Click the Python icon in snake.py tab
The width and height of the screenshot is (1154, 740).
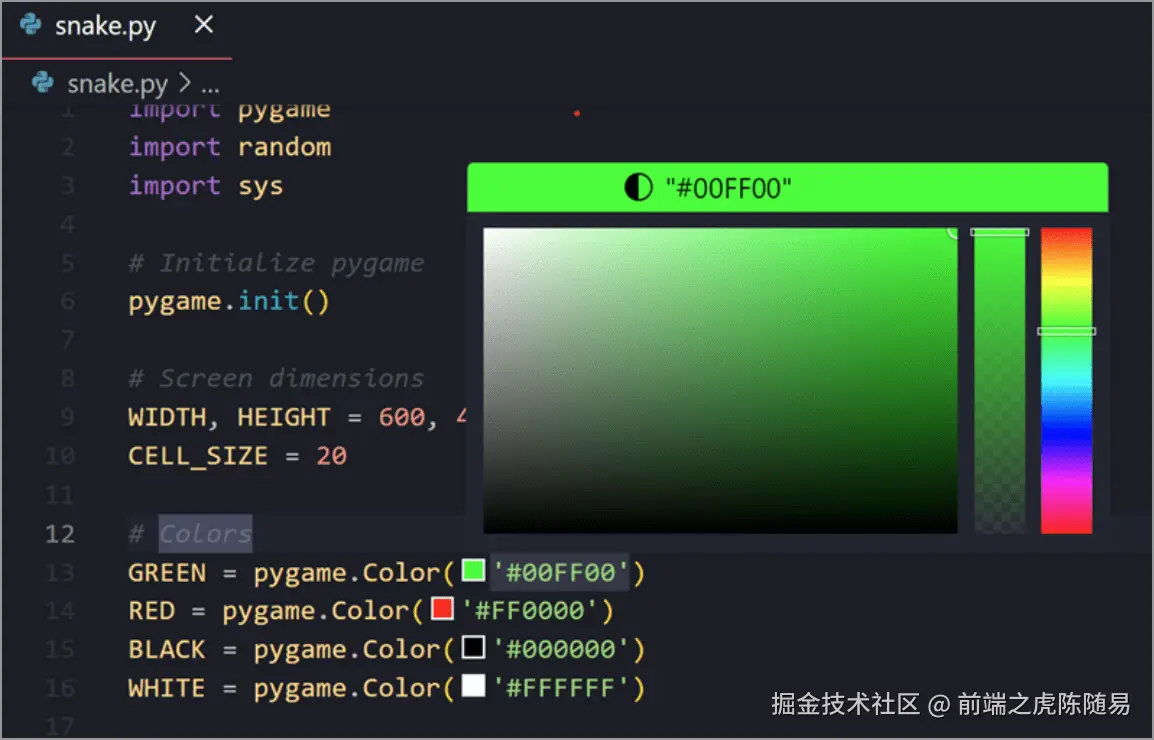[x=30, y=25]
